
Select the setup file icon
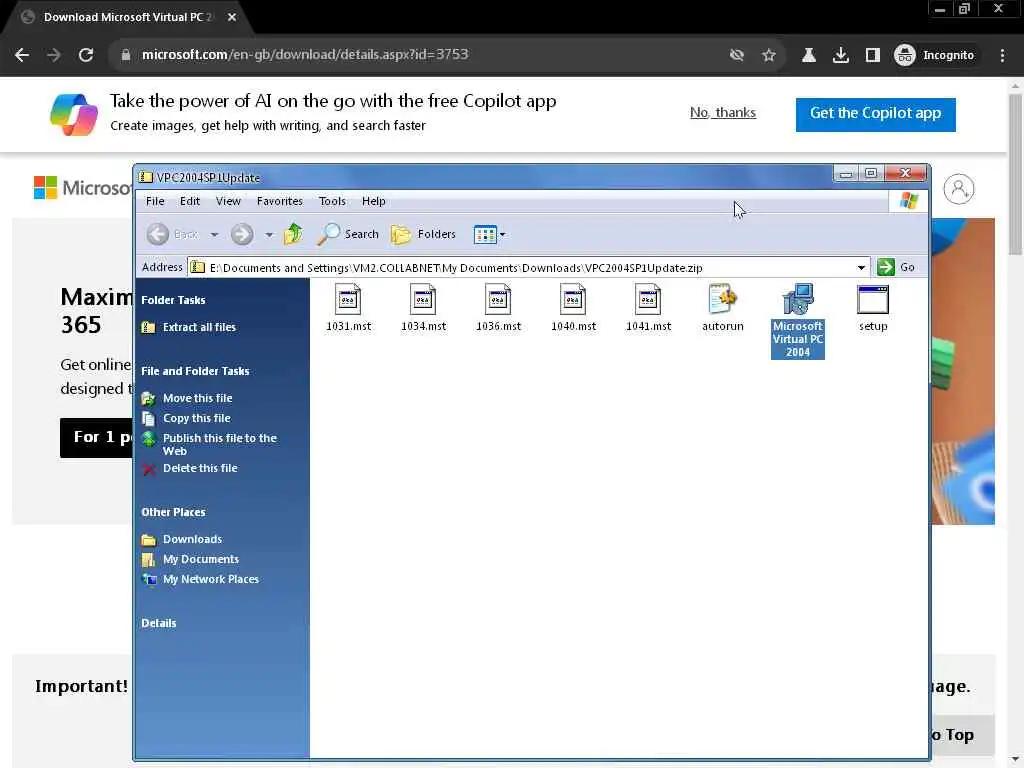[x=872, y=300]
